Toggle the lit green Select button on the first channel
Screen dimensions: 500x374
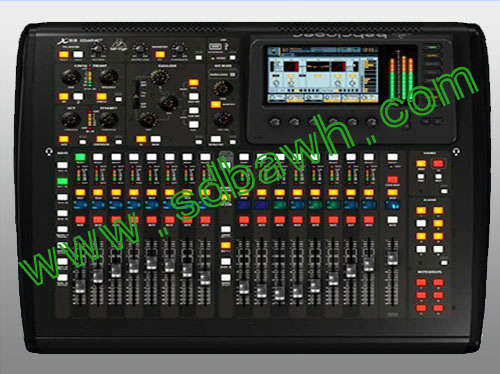click(x=80, y=157)
